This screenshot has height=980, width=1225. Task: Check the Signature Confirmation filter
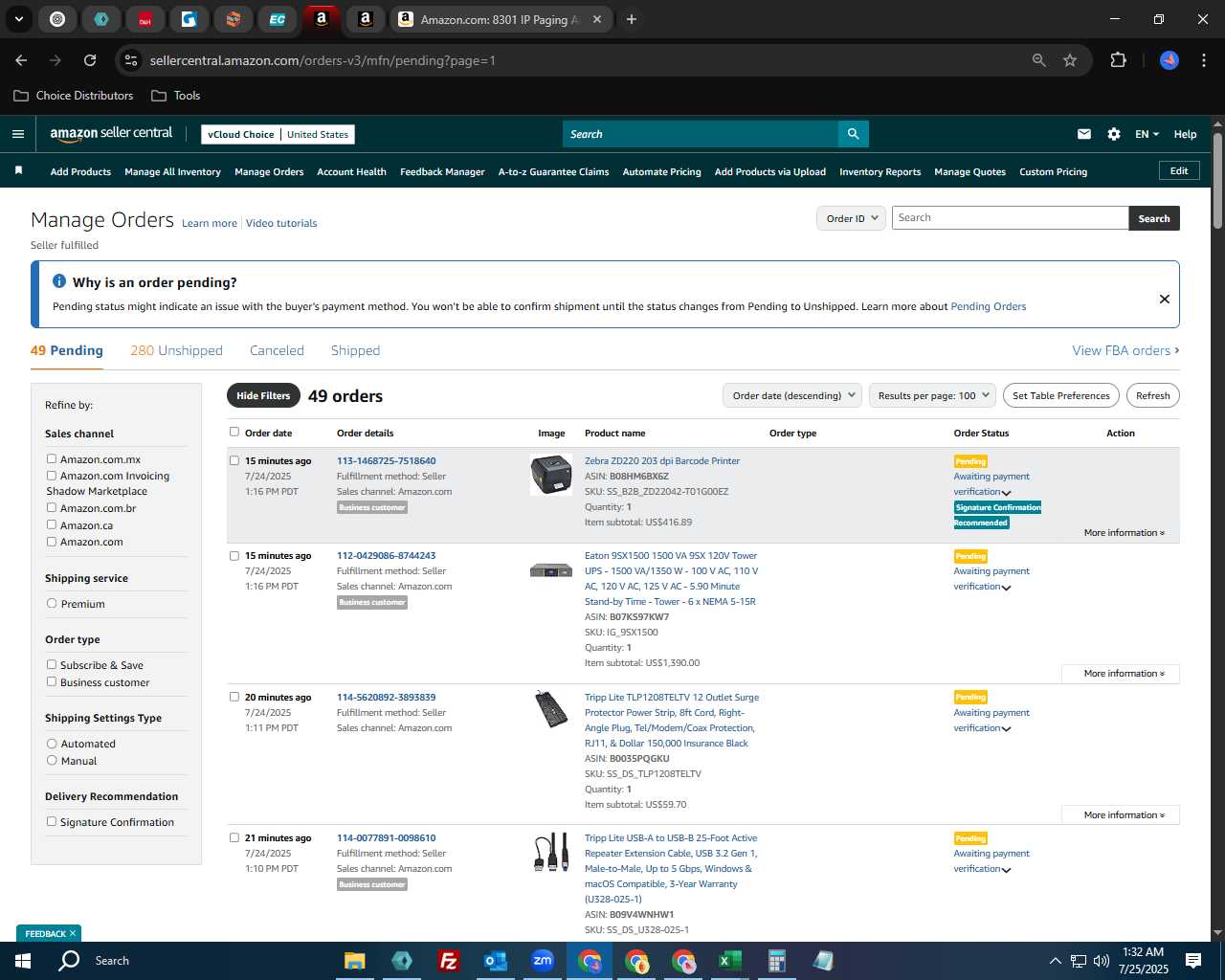(x=52, y=822)
